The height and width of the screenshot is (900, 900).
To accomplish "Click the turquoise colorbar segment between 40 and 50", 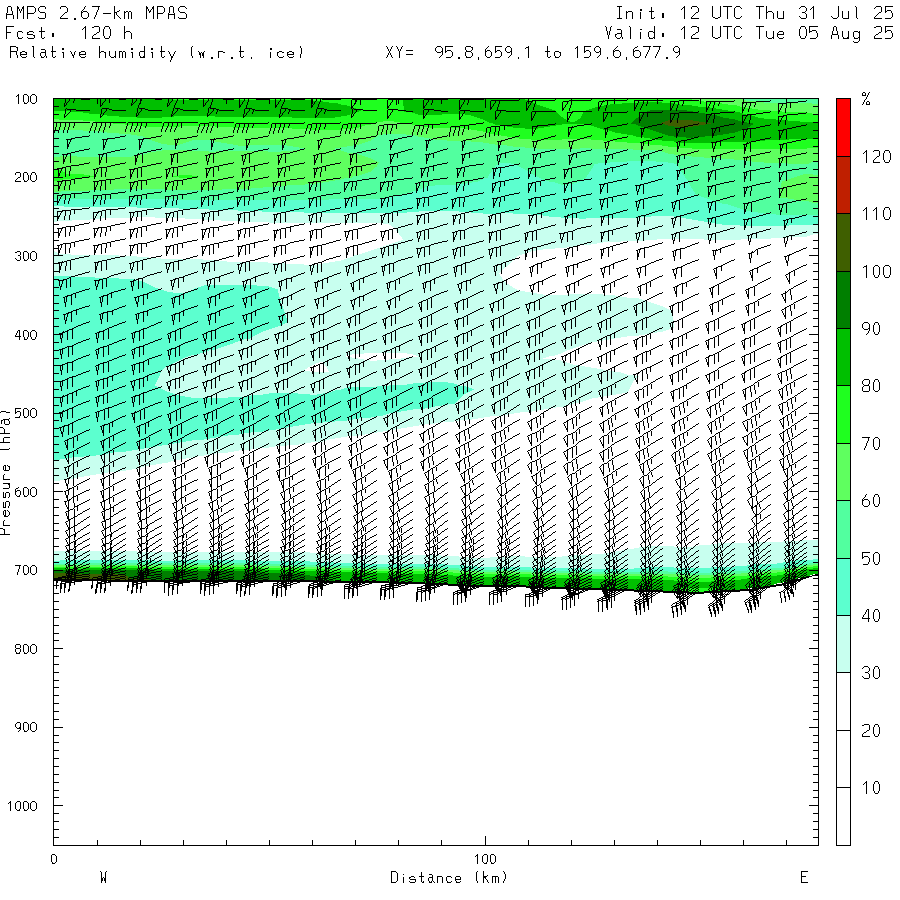I will click(843, 587).
